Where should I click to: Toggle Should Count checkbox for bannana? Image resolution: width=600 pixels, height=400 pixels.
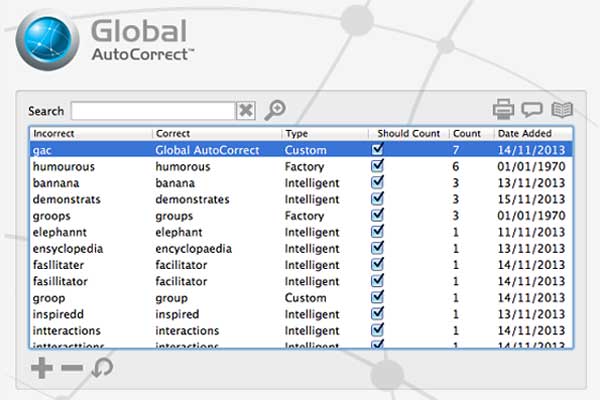[x=377, y=182]
